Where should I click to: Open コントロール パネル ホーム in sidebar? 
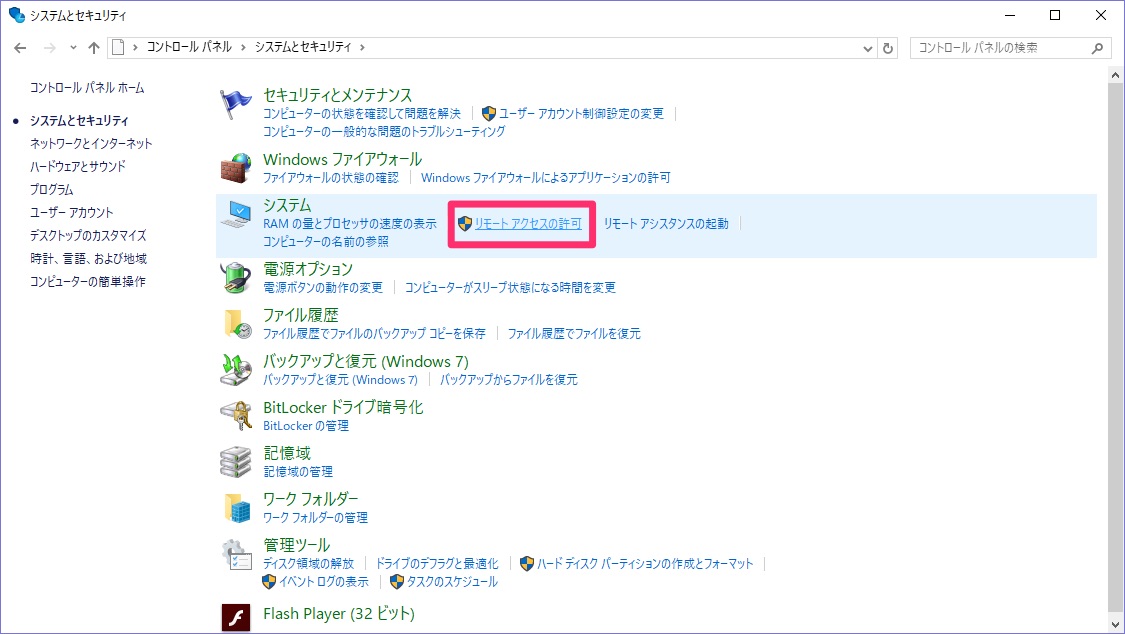point(87,87)
